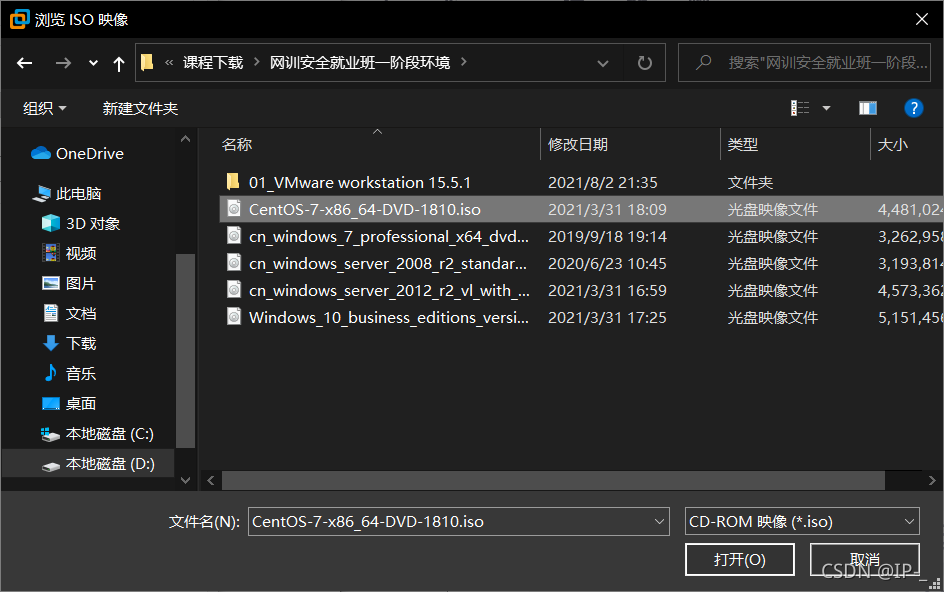Select Windows_10_business_editions file
944x592 pixels.
coord(389,318)
